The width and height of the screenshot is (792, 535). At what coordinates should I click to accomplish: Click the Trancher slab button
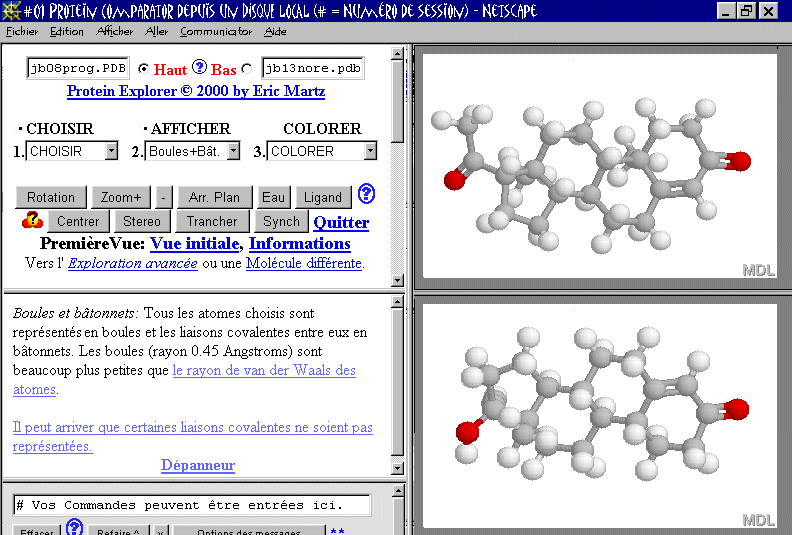click(212, 221)
